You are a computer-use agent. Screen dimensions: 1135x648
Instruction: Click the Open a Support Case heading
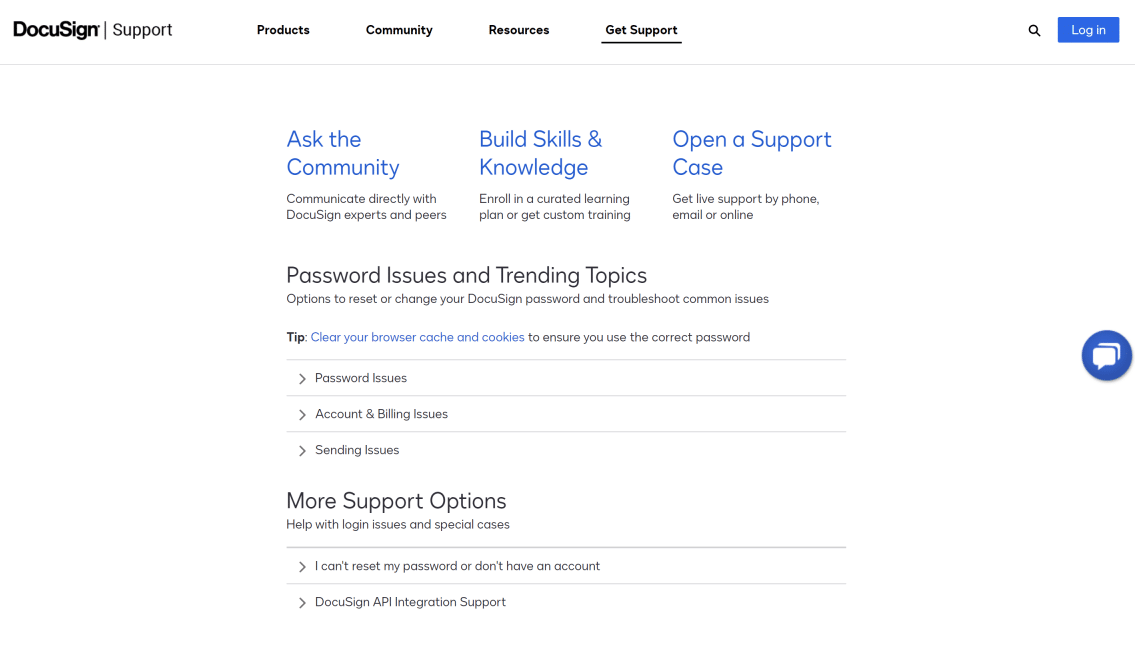tap(751, 153)
